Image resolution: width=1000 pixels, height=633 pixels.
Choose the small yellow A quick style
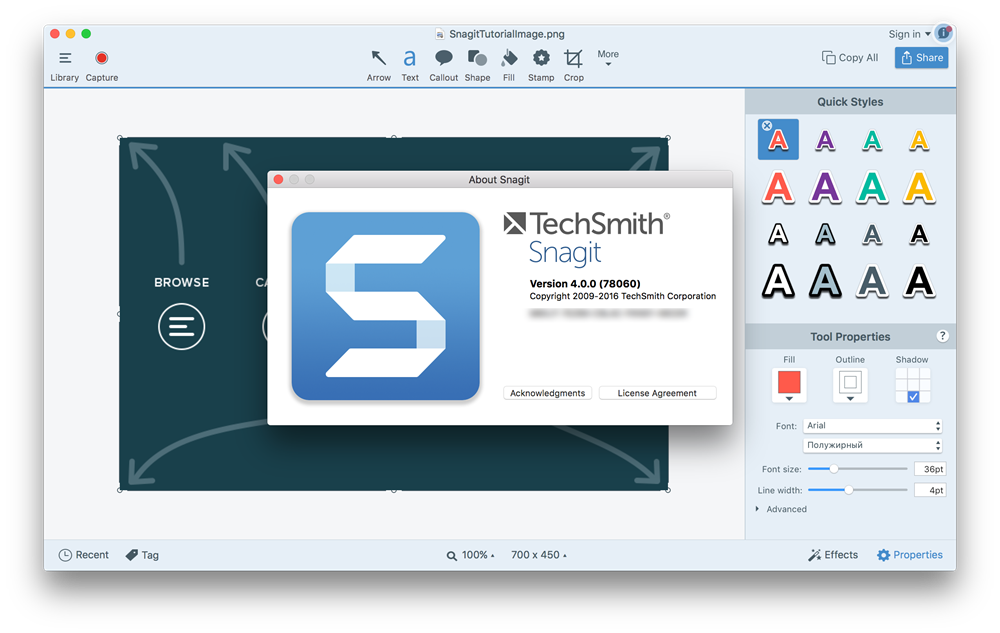[x=919, y=140]
